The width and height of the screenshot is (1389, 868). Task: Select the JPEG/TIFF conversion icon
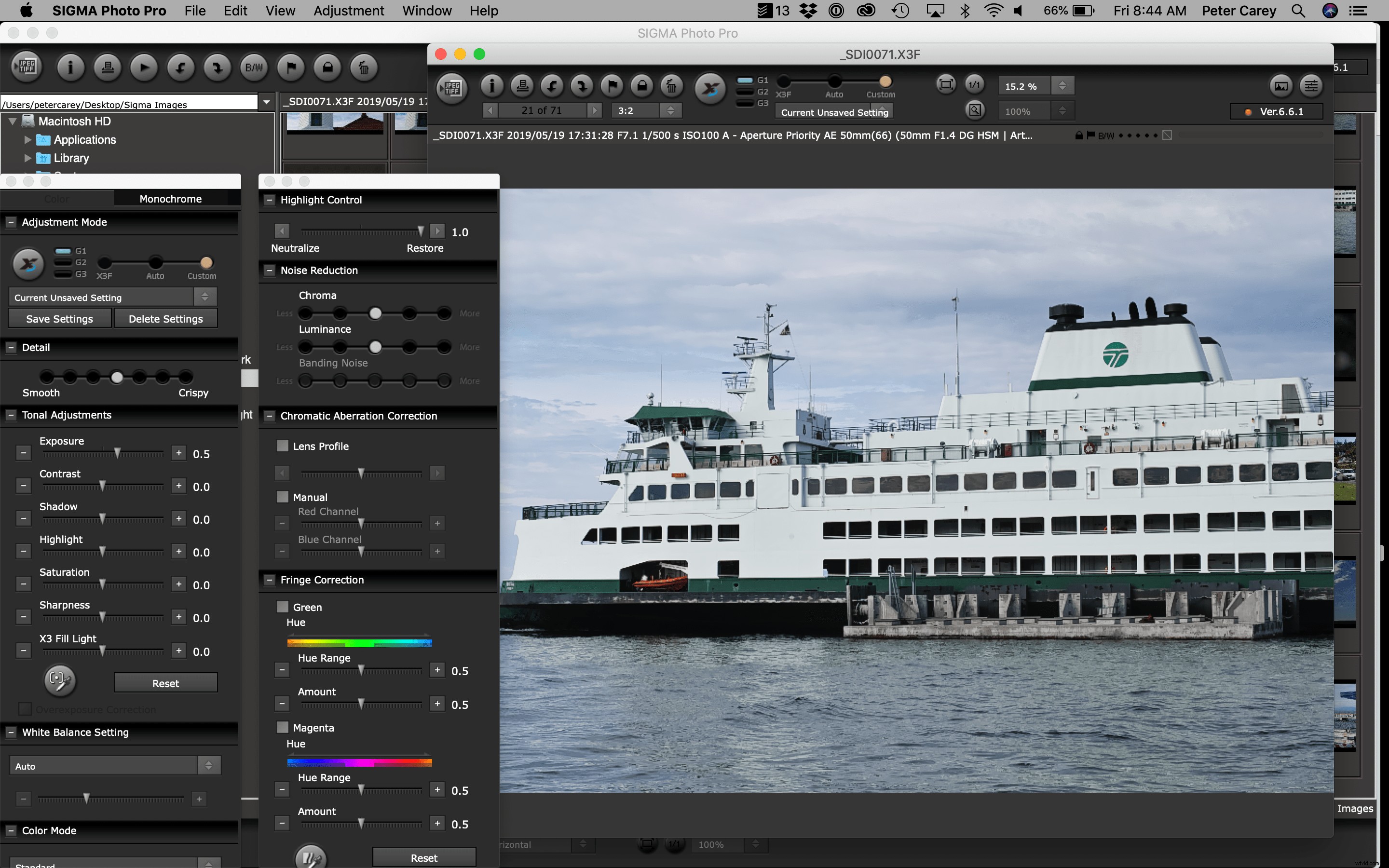[x=27, y=67]
